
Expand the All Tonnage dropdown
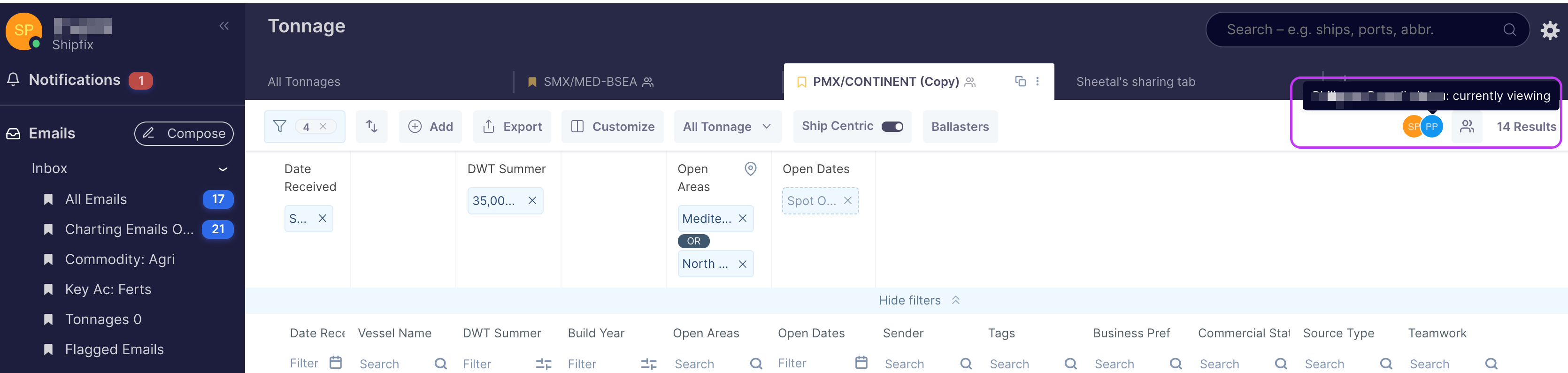[x=727, y=127]
